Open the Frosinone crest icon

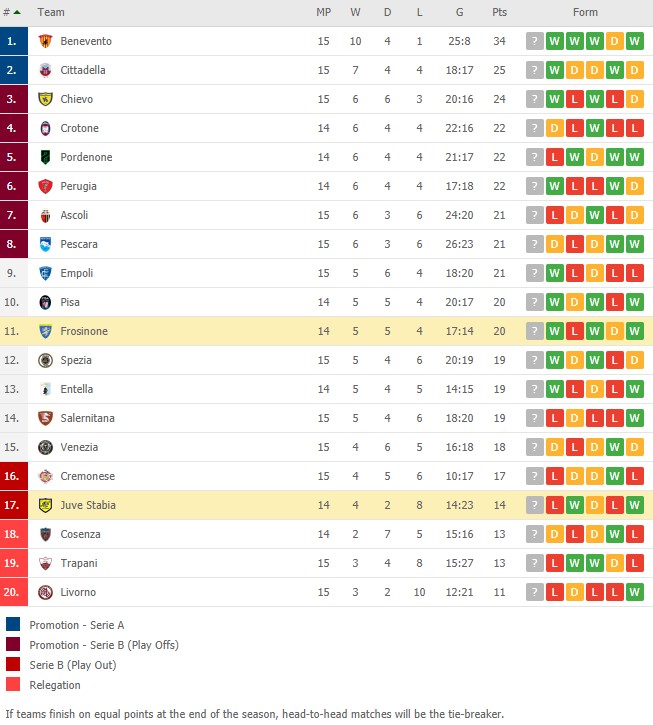point(45,331)
